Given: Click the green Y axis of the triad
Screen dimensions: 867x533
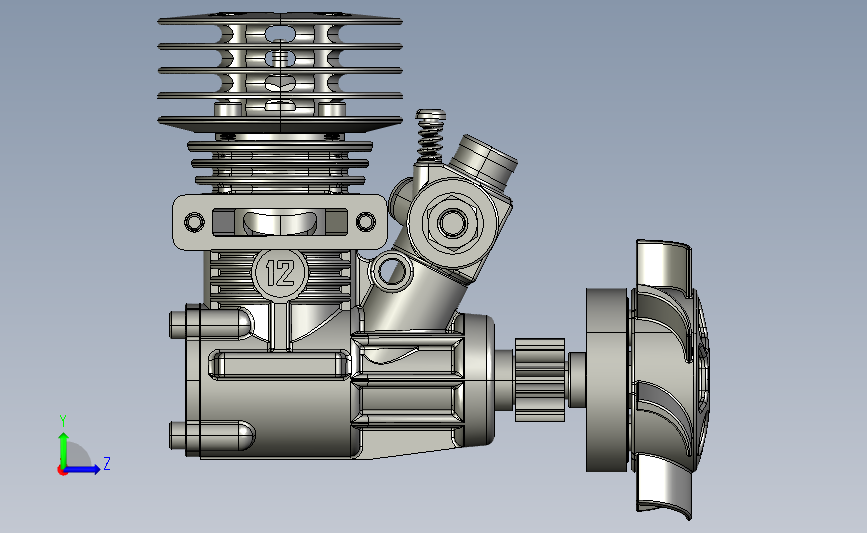Looking at the screenshot, I should (63, 450).
